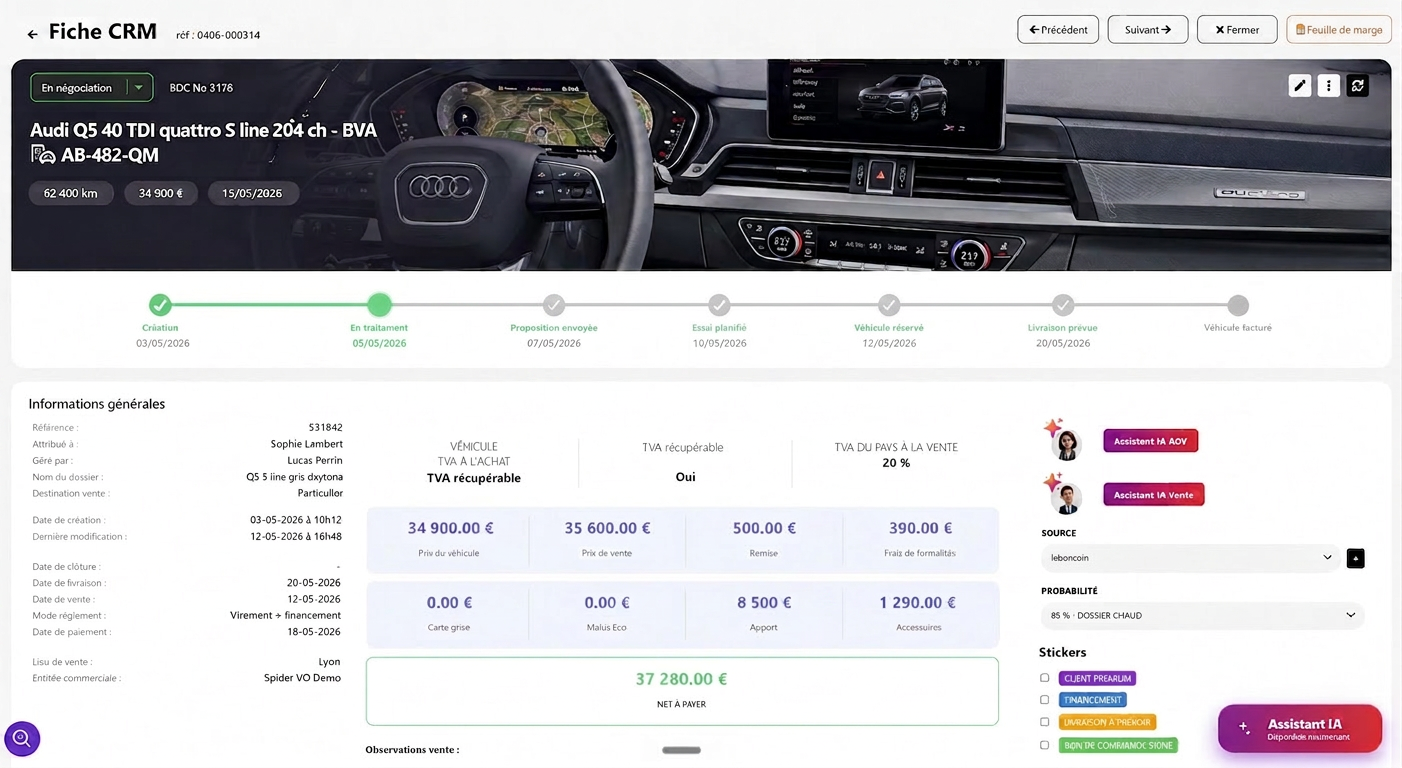Viewport: 1402px width, 768px height.
Task: Select the Création step on the timeline
Action: (x=160, y=305)
